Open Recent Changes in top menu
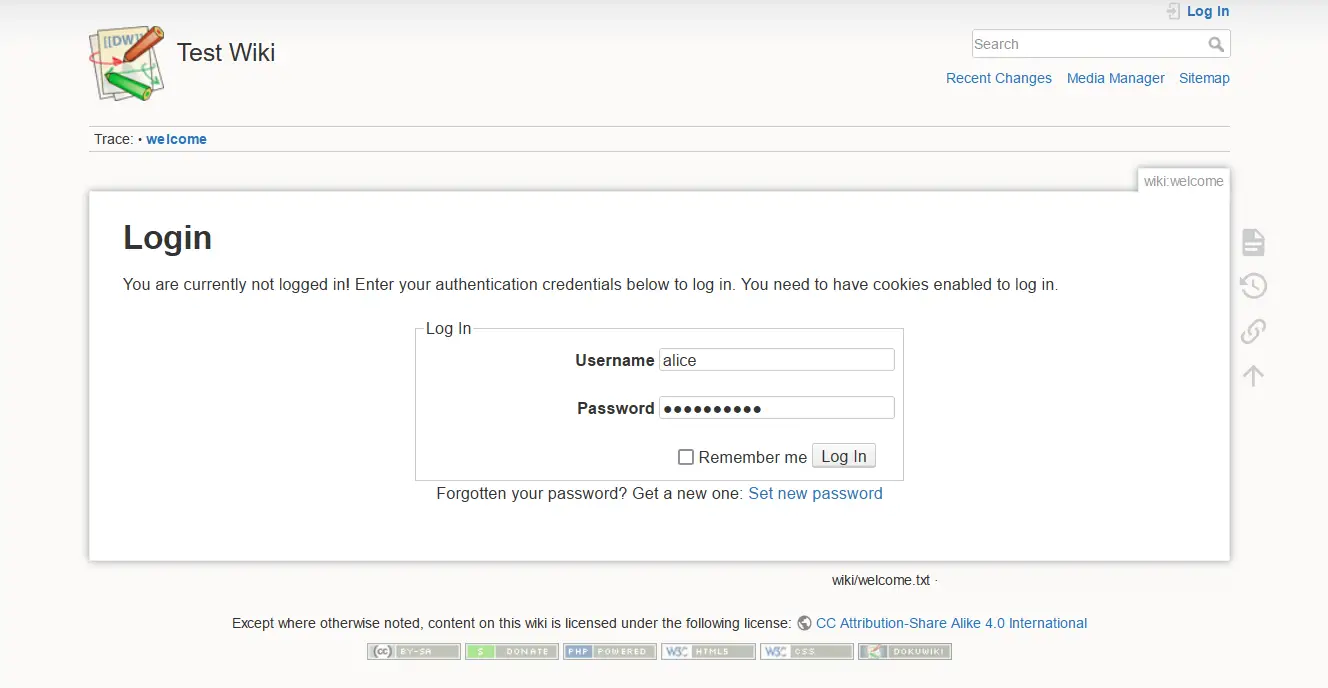The width and height of the screenshot is (1328, 688). 999,78
